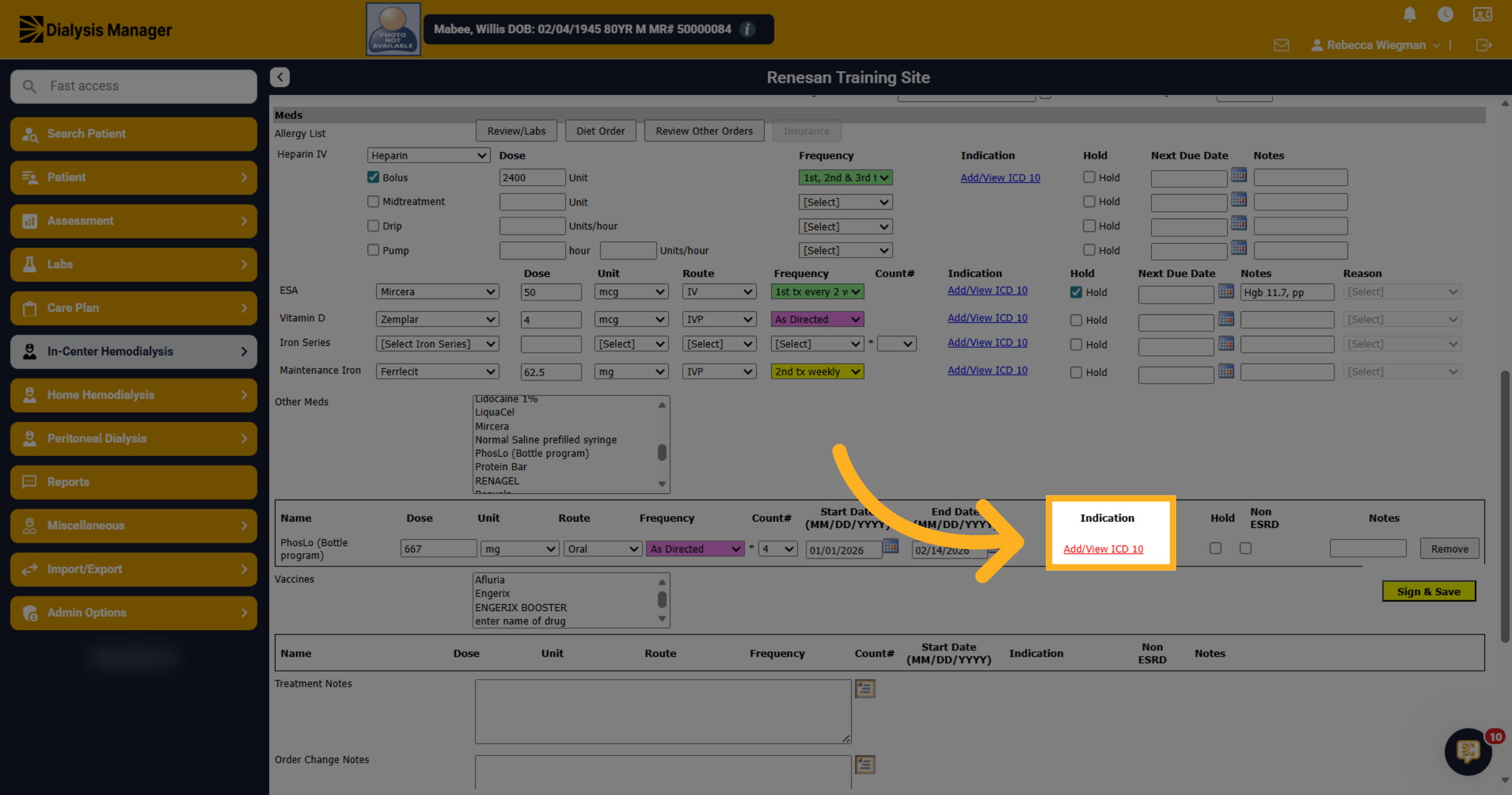Open PhosLo Add/View ICD 10 link
Screen dimensions: 1512x795
(x=1103, y=549)
